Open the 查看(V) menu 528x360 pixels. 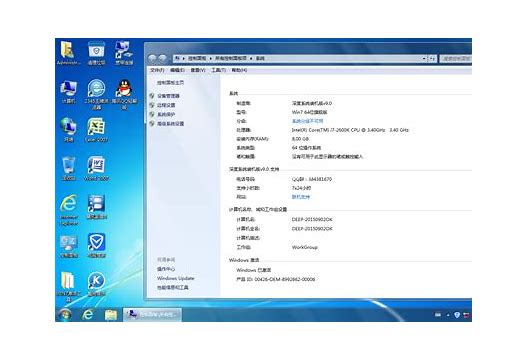198,70
